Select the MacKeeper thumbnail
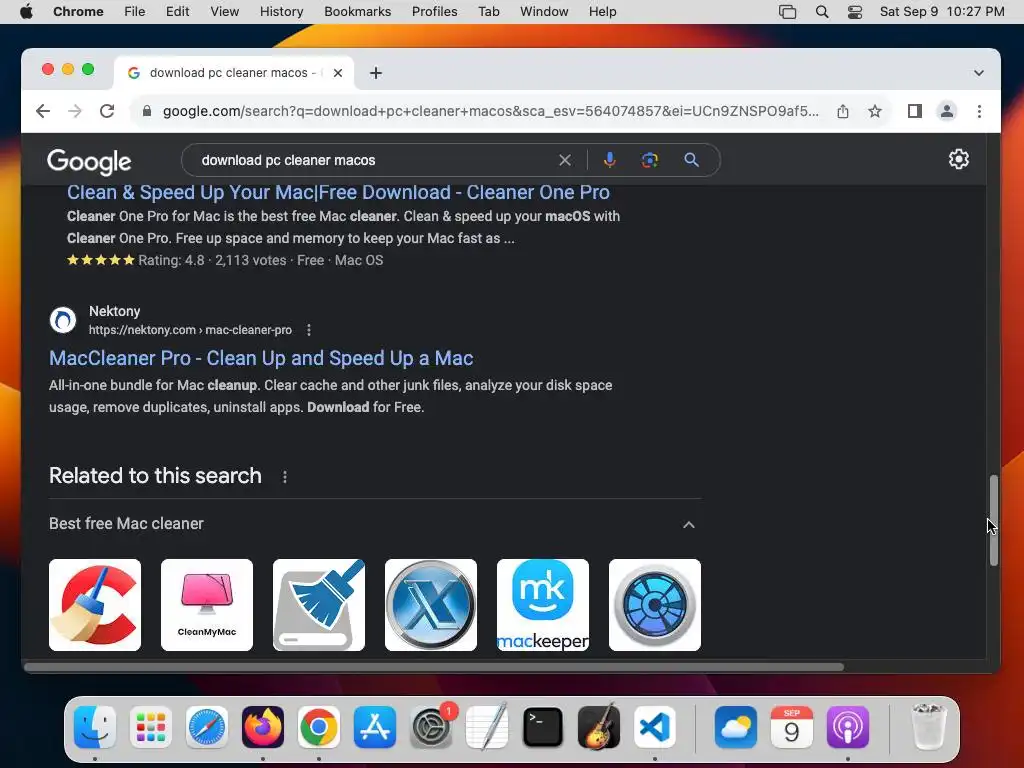The width and height of the screenshot is (1024, 768). coord(543,605)
